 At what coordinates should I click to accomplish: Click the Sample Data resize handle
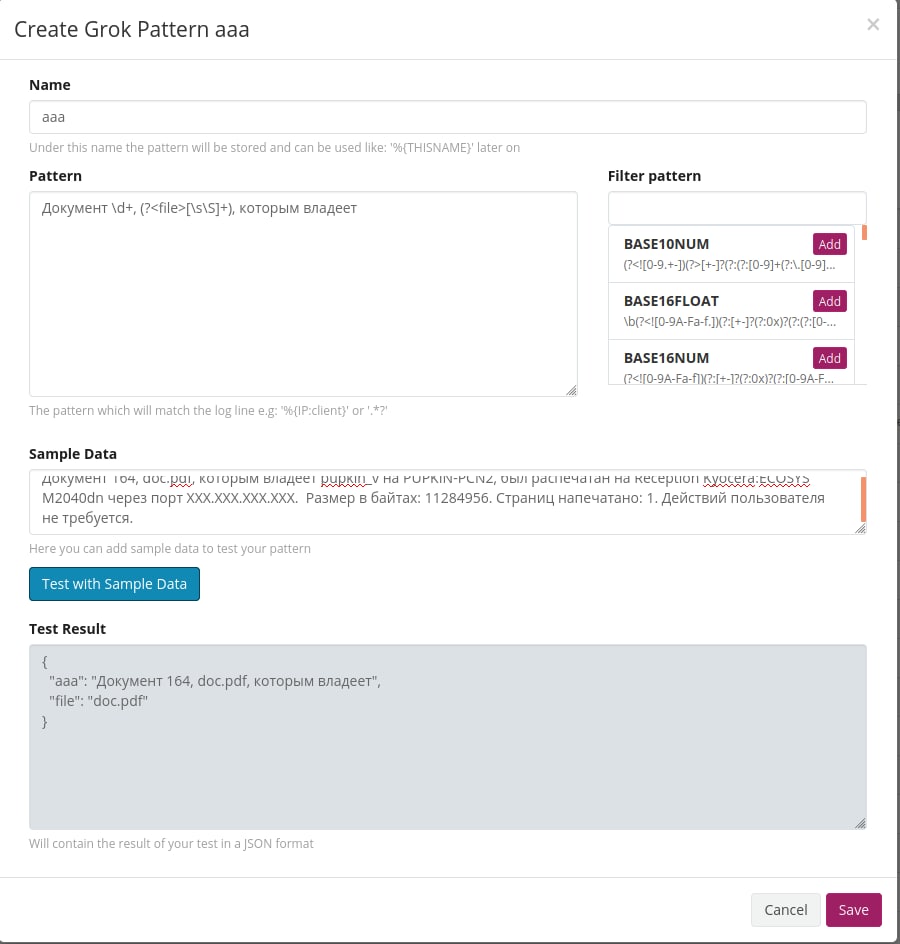click(860, 528)
